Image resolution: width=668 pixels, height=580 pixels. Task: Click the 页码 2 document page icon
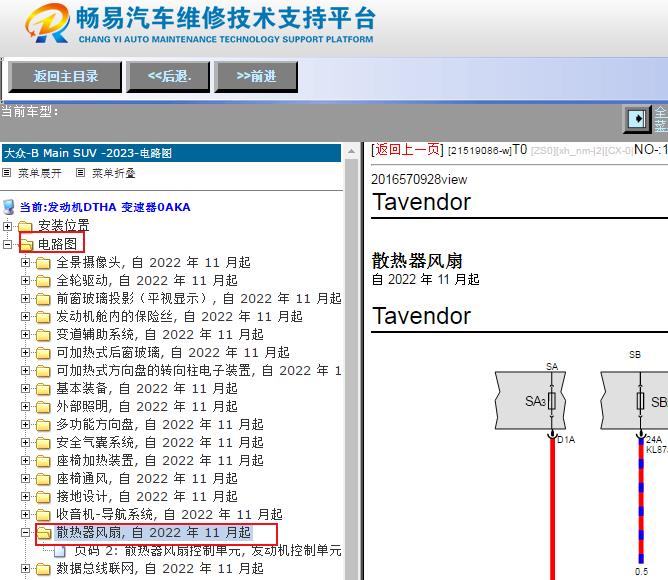tap(60, 551)
